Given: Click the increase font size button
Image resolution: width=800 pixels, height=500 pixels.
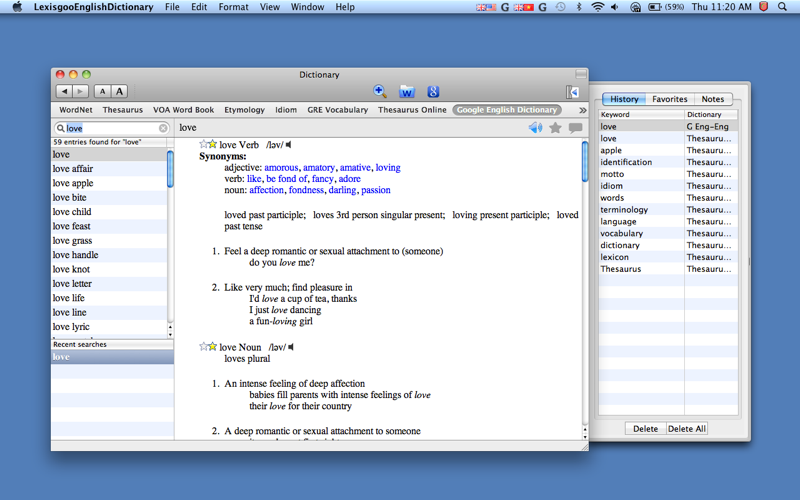Looking at the screenshot, I should pyautogui.click(x=118, y=92).
